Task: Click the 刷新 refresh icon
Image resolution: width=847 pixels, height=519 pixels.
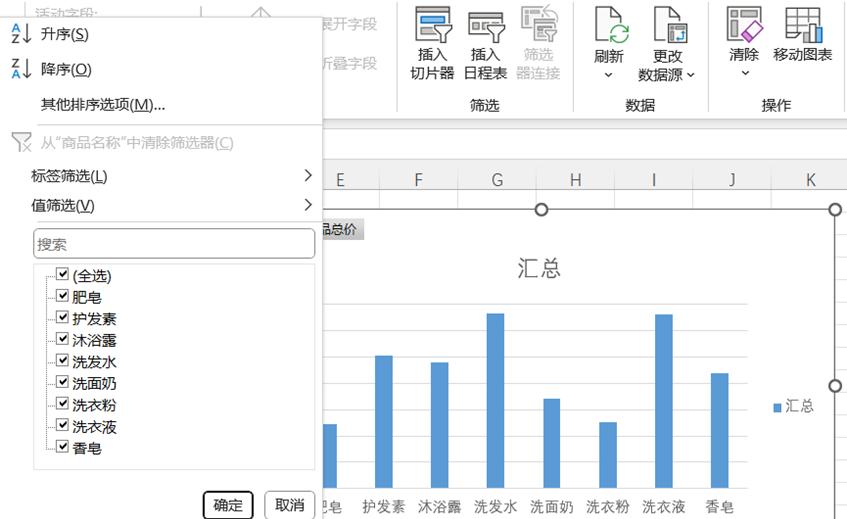Action: [x=611, y=25]
